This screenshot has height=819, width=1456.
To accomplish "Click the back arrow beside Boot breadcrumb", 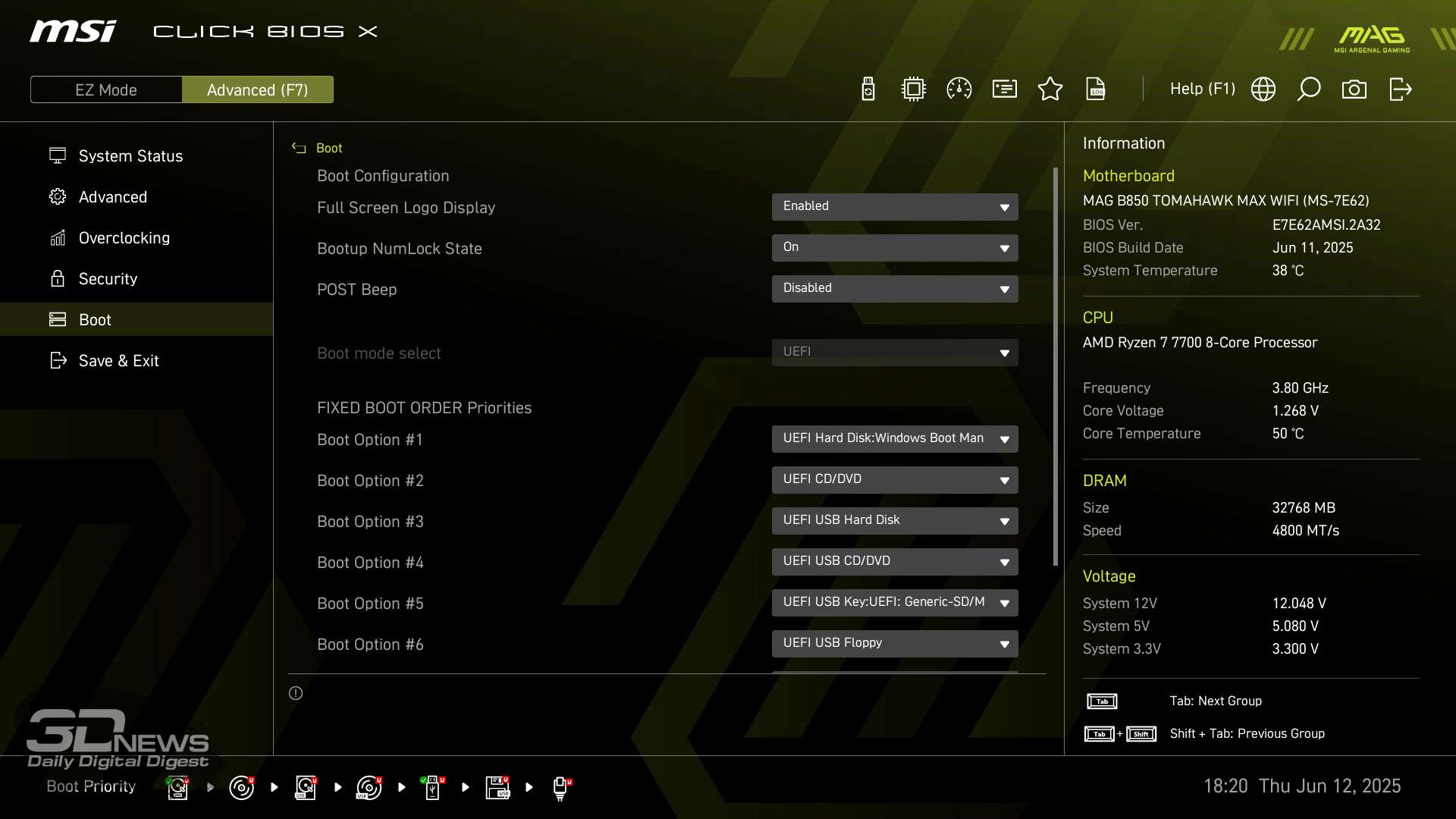I will [x=299, y=148].
